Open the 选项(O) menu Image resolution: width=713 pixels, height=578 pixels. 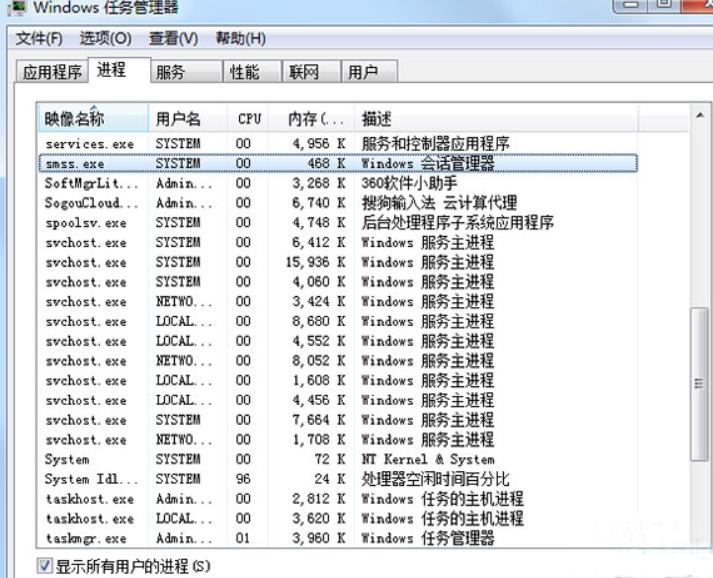click(105, 39)
